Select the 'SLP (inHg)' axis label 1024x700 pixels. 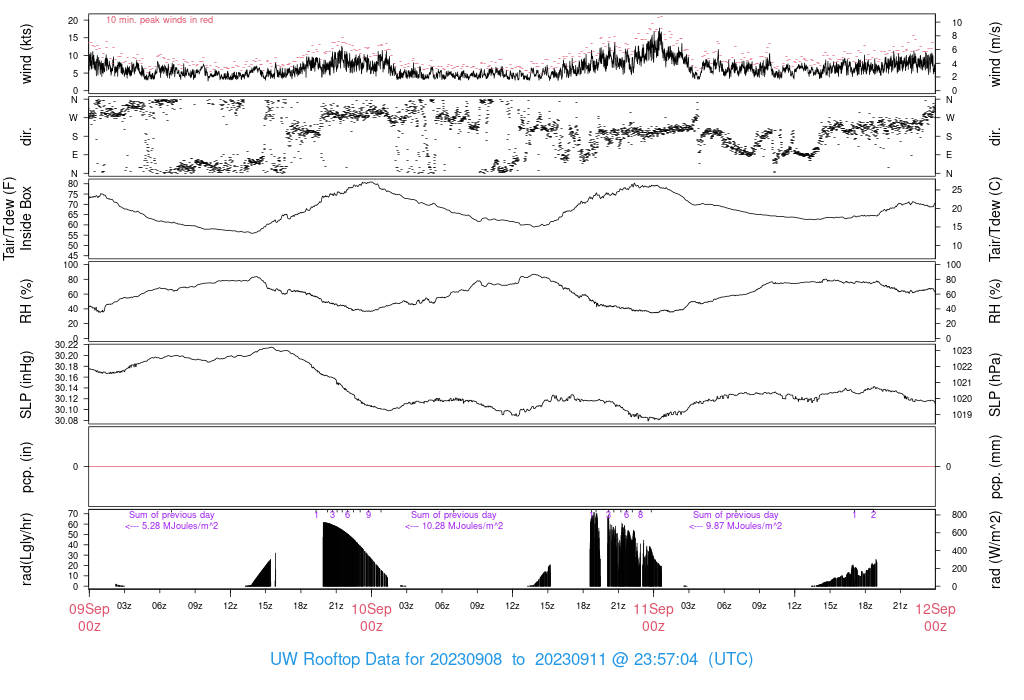tap(26, 385)
